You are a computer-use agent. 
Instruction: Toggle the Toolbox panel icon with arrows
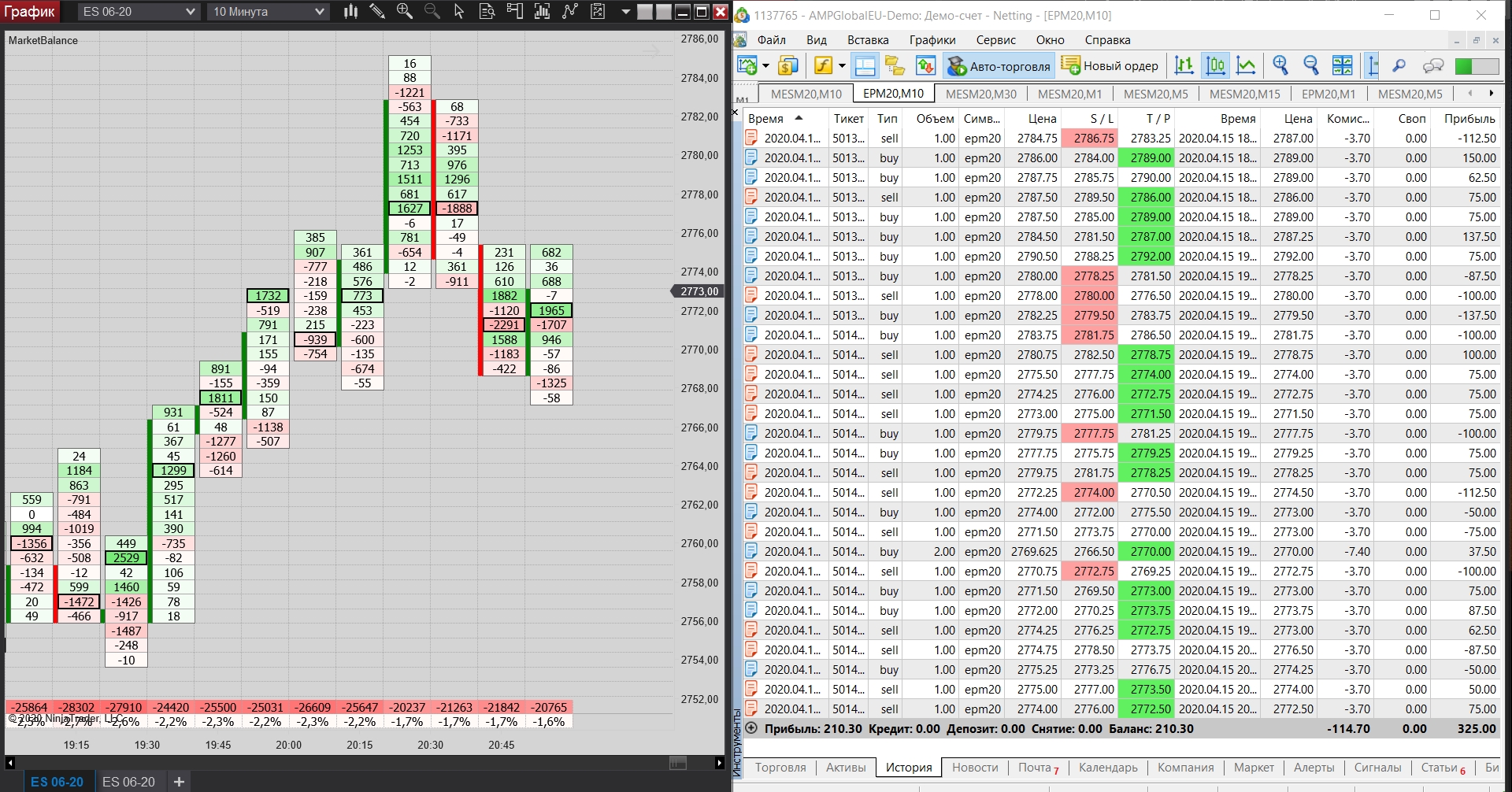(925, 66)
